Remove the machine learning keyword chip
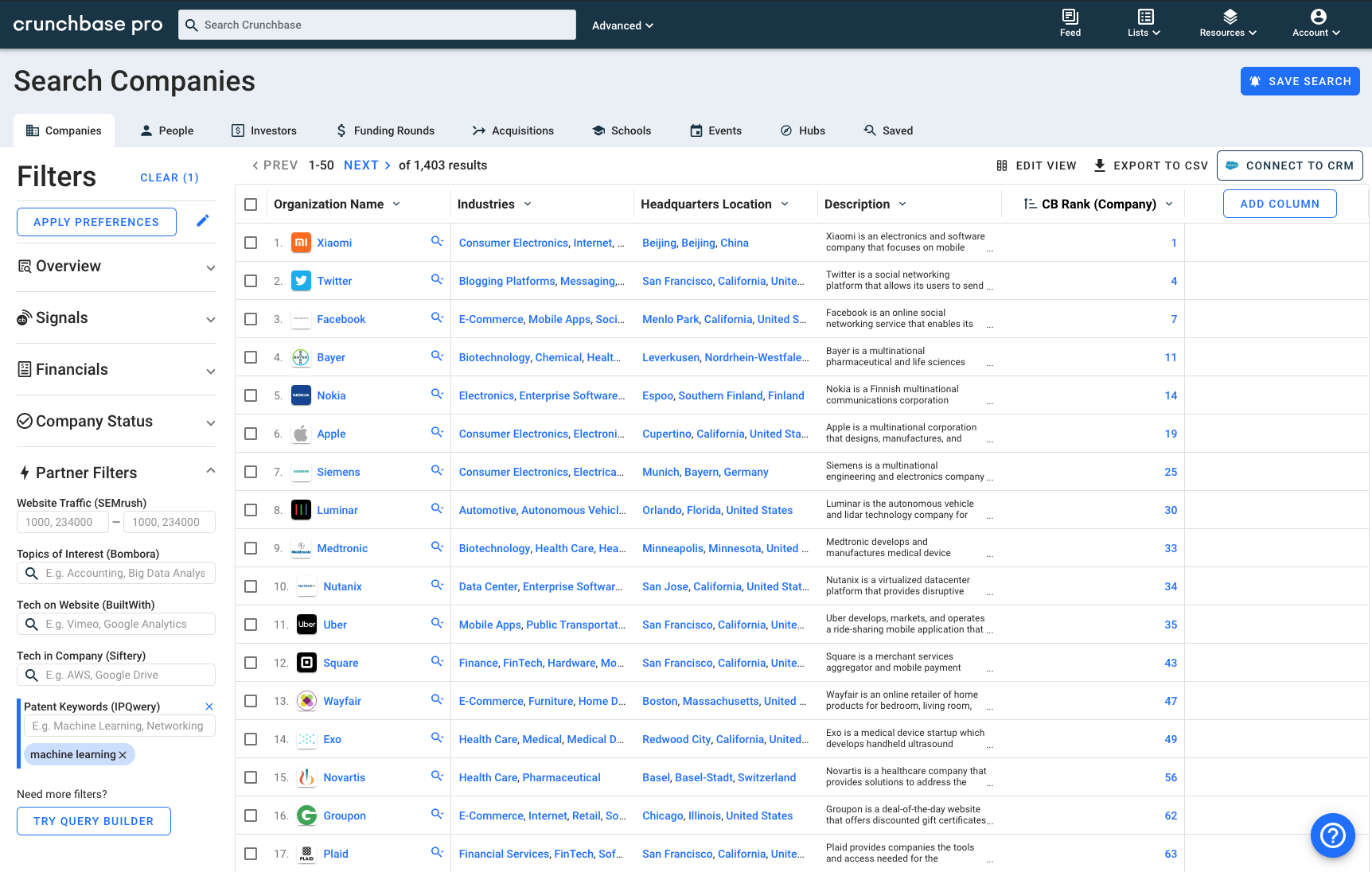 pos(123,755)
